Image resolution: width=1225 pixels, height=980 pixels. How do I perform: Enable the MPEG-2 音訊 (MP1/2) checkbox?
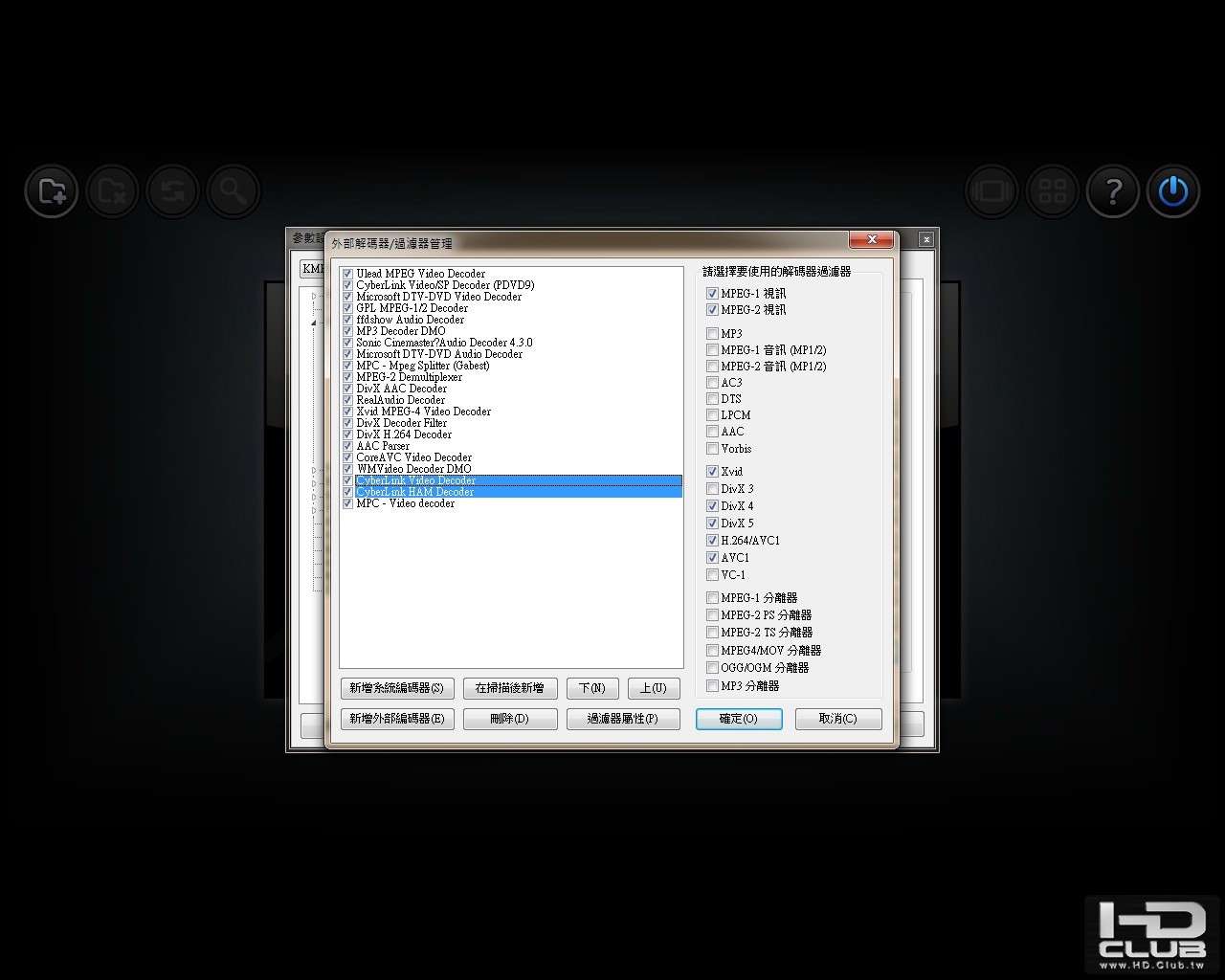point(712,367)
